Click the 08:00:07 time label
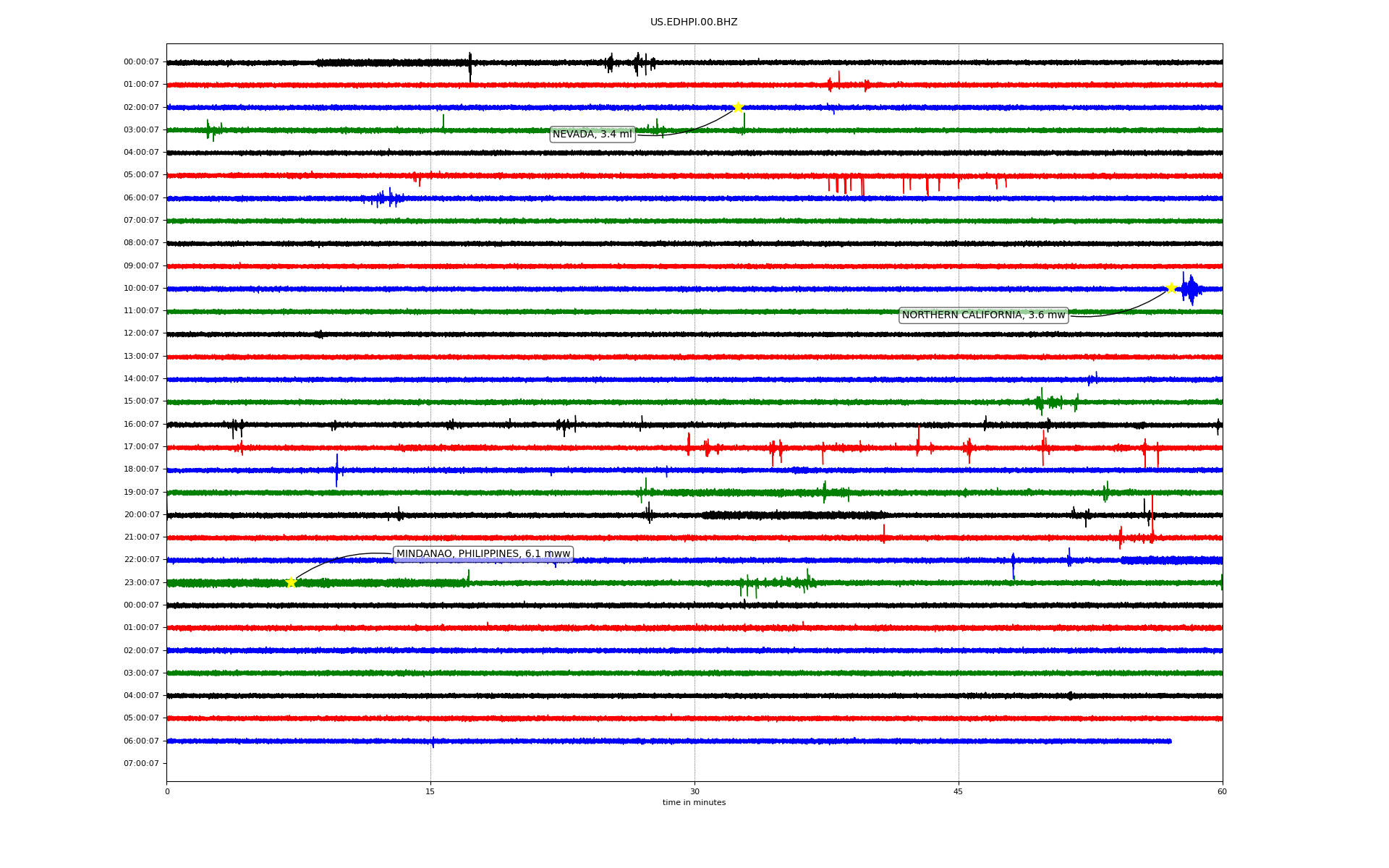Viewport: 1389px width, 868px height. [x=141, y=243]
